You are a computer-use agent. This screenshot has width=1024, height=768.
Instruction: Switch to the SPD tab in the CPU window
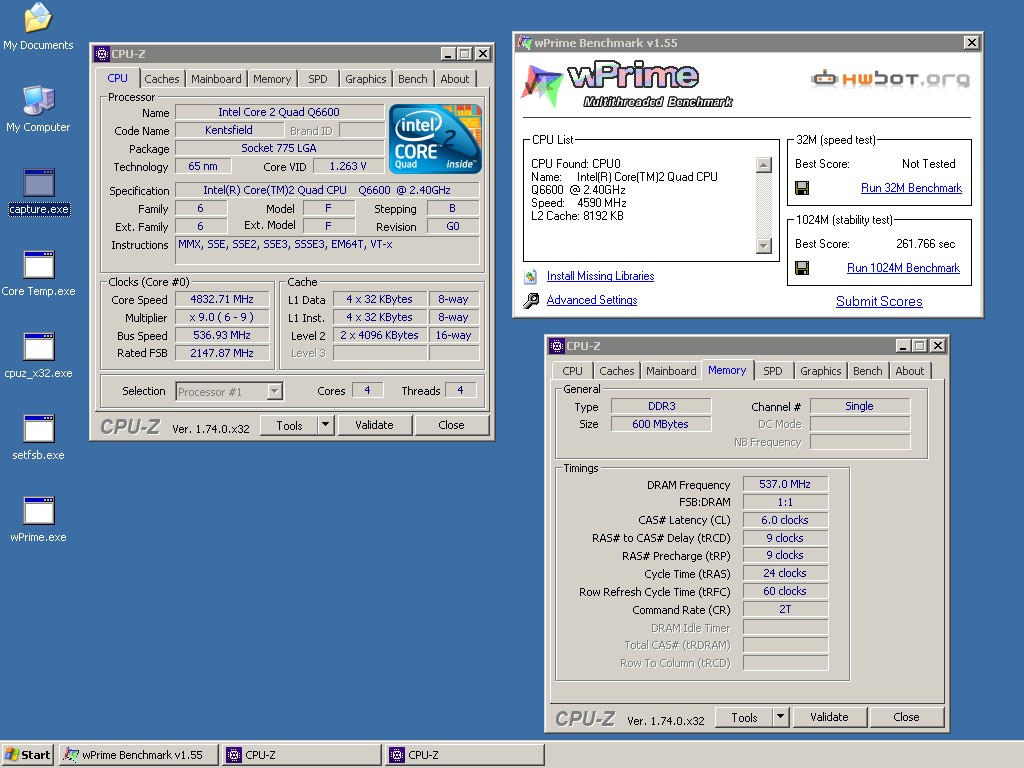[318, 79]
